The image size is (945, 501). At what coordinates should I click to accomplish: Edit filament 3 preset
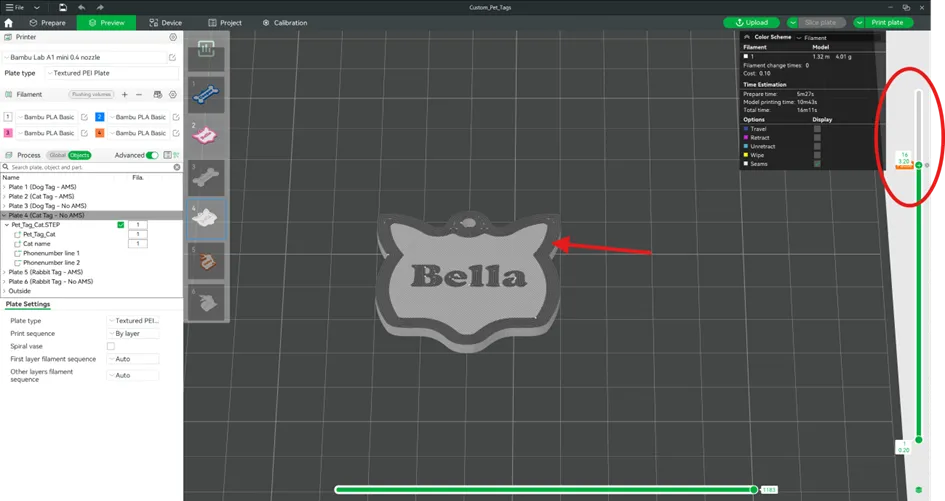point(84,133)
